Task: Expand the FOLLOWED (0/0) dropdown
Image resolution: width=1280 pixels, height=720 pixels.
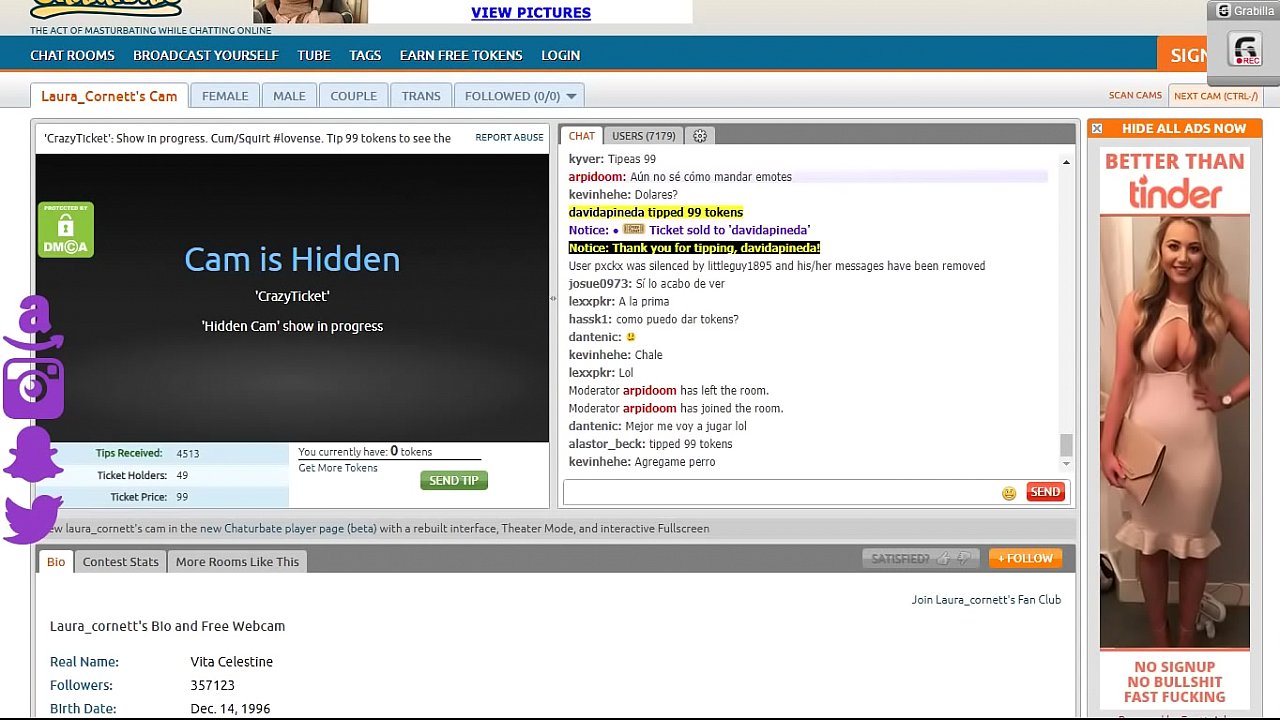Action: (x=520, y=96)
